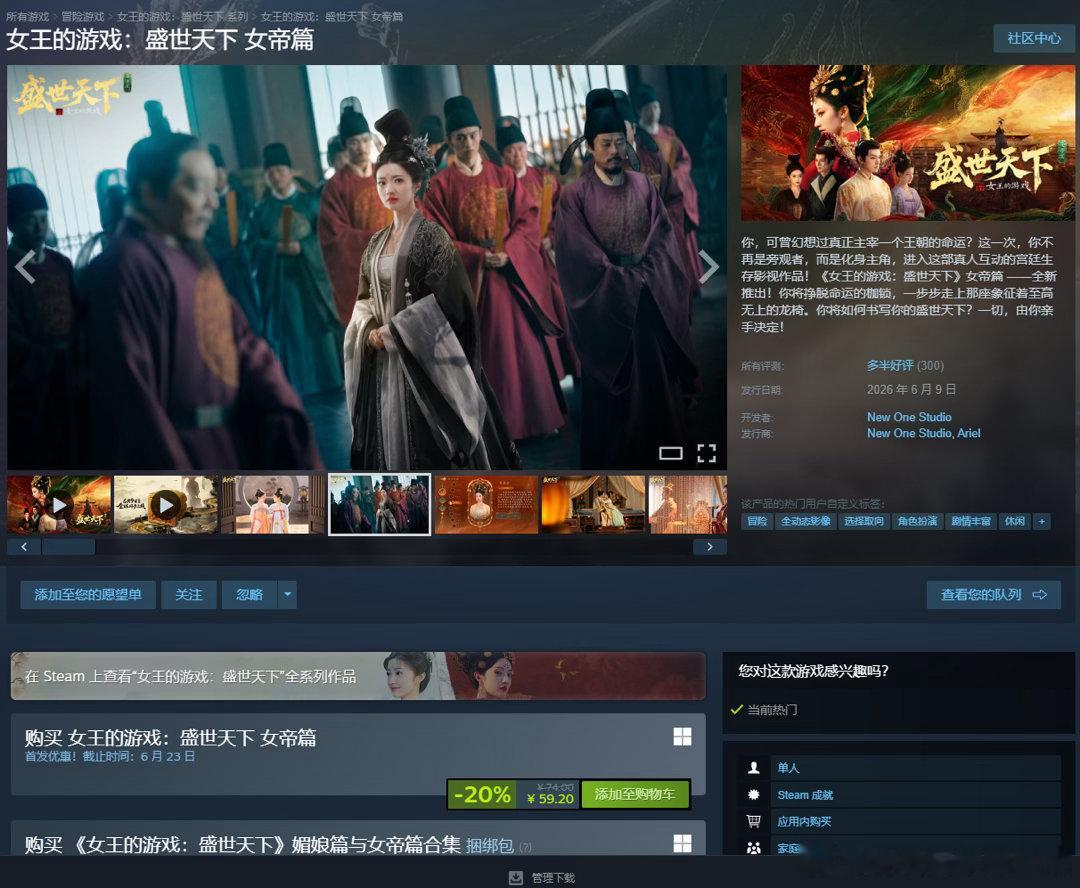Toggle theater mode rectangle icon
The width and height of the screenshot is (1080, 888).
tap(670, 453)
